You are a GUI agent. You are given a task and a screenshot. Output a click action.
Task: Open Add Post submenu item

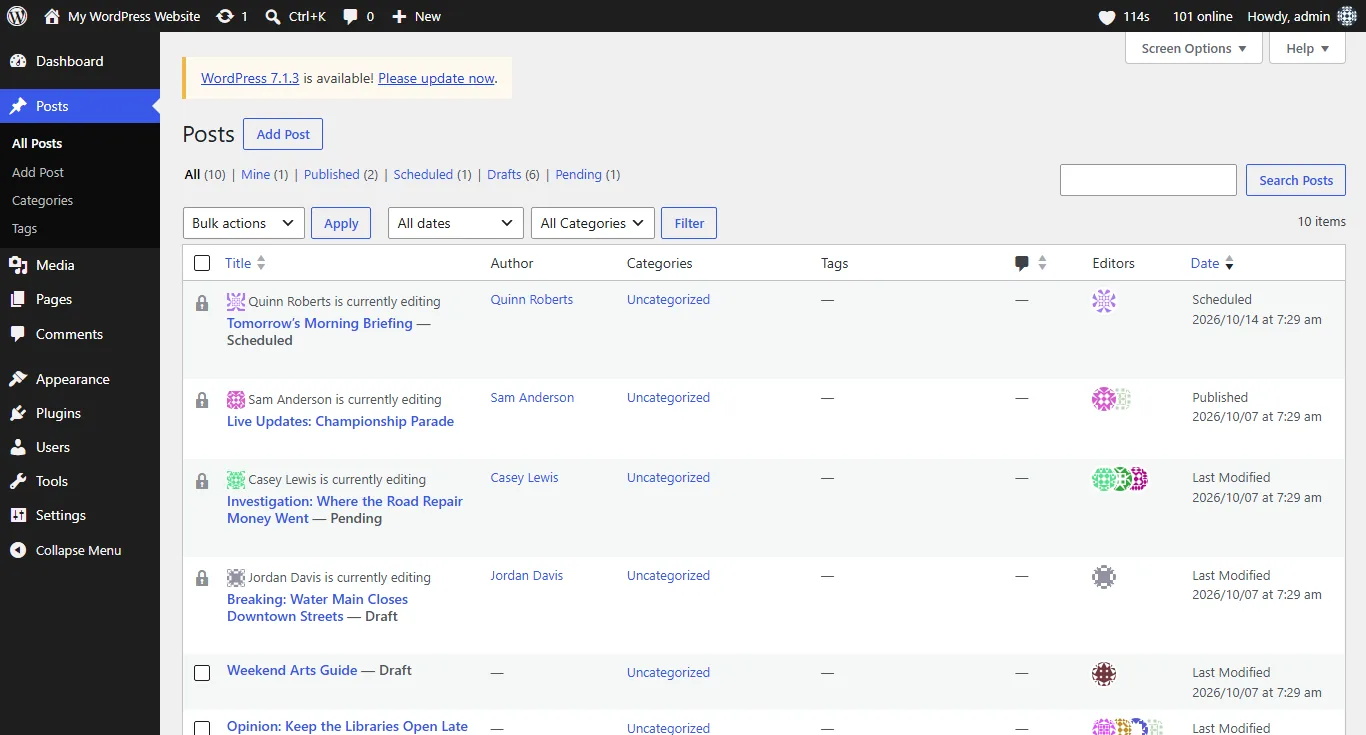[x=38, y=172]
